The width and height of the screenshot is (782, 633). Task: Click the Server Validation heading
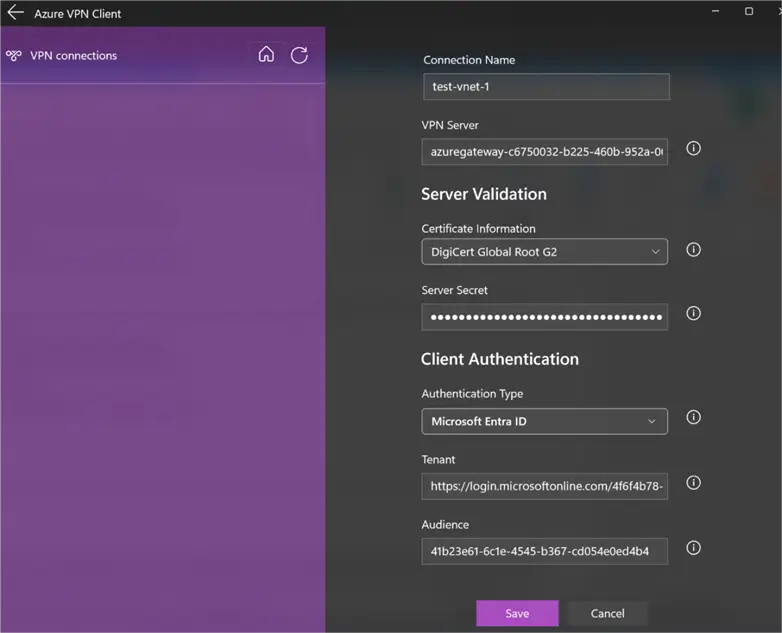484,194
